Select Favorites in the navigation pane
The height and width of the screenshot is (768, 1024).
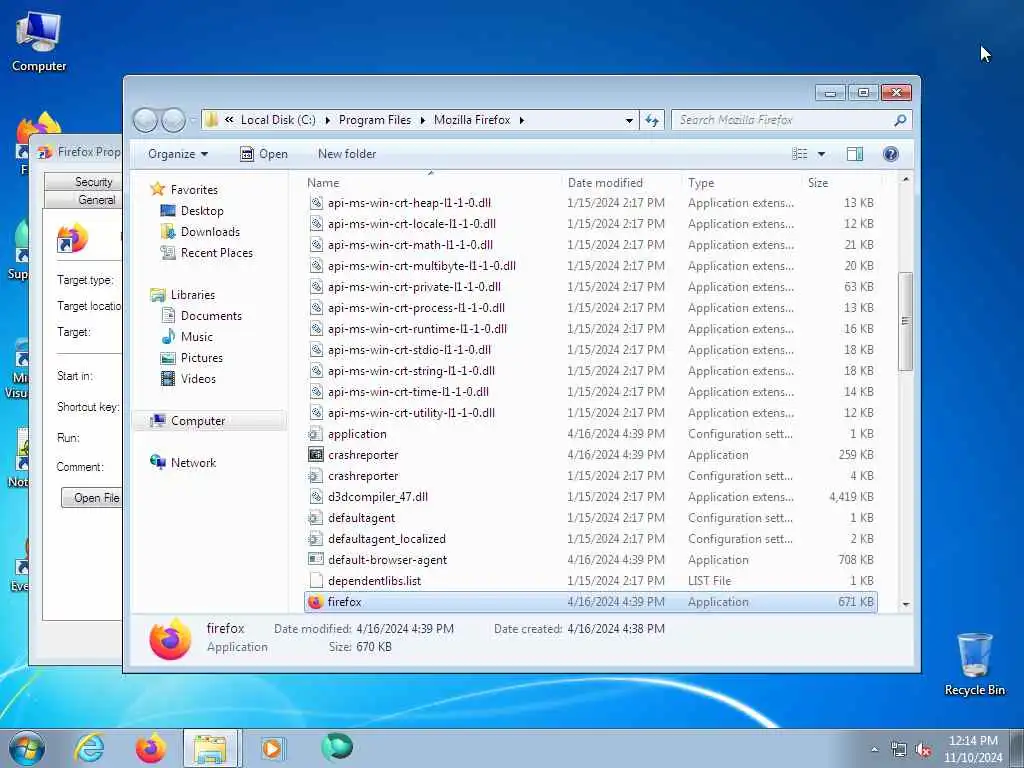194,190
